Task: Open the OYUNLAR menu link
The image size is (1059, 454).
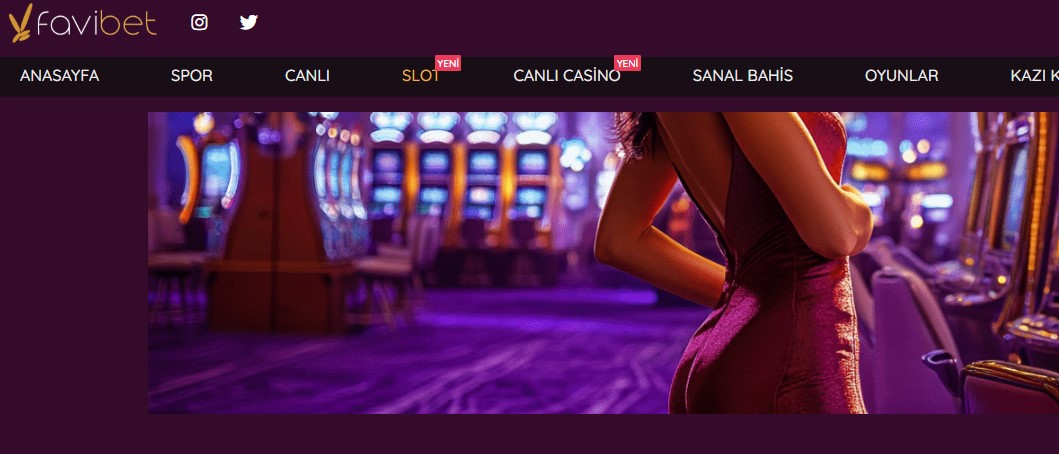Action: point(902,76)
